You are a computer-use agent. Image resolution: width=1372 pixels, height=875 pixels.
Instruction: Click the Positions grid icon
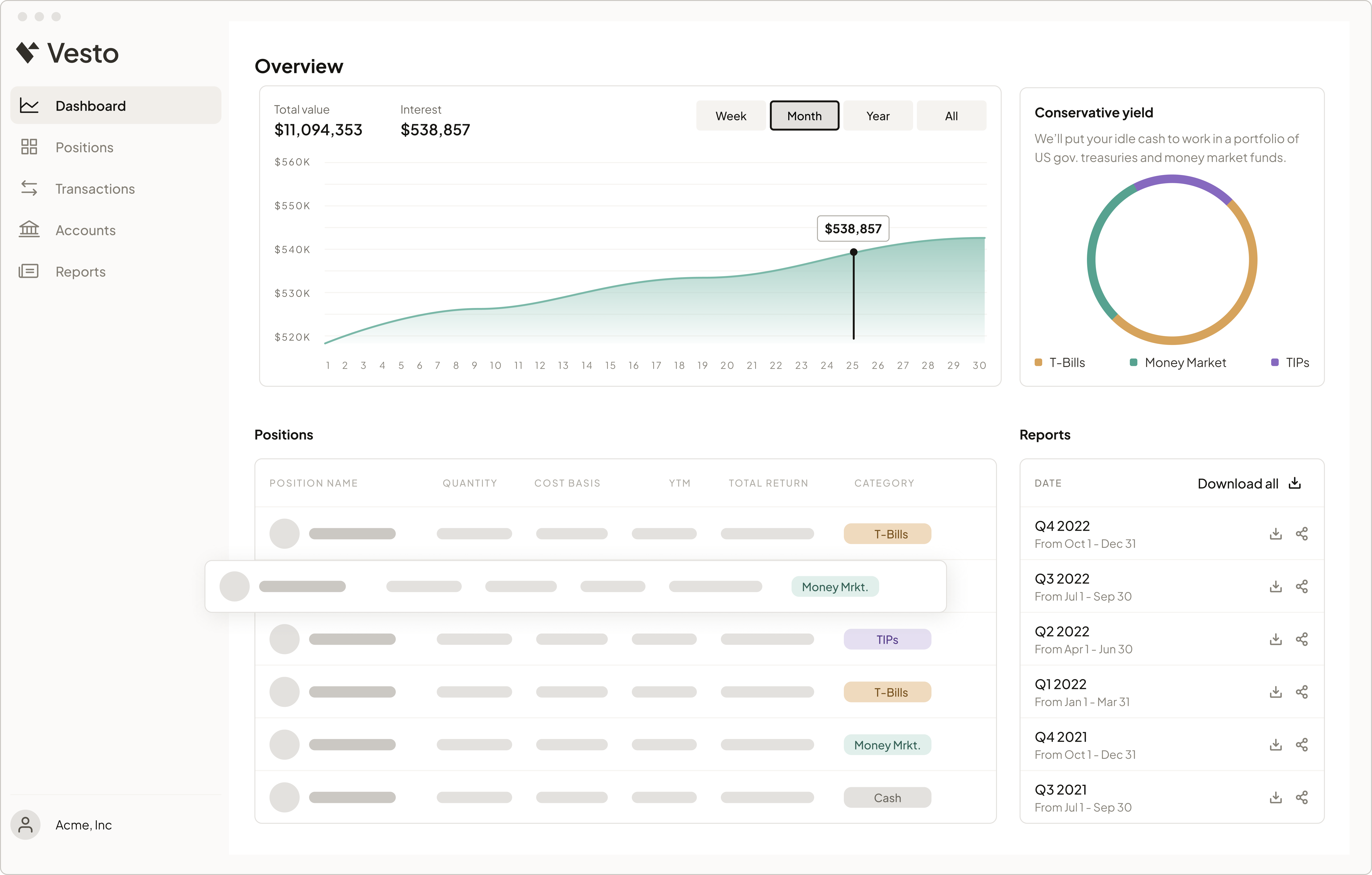point(29,147)
